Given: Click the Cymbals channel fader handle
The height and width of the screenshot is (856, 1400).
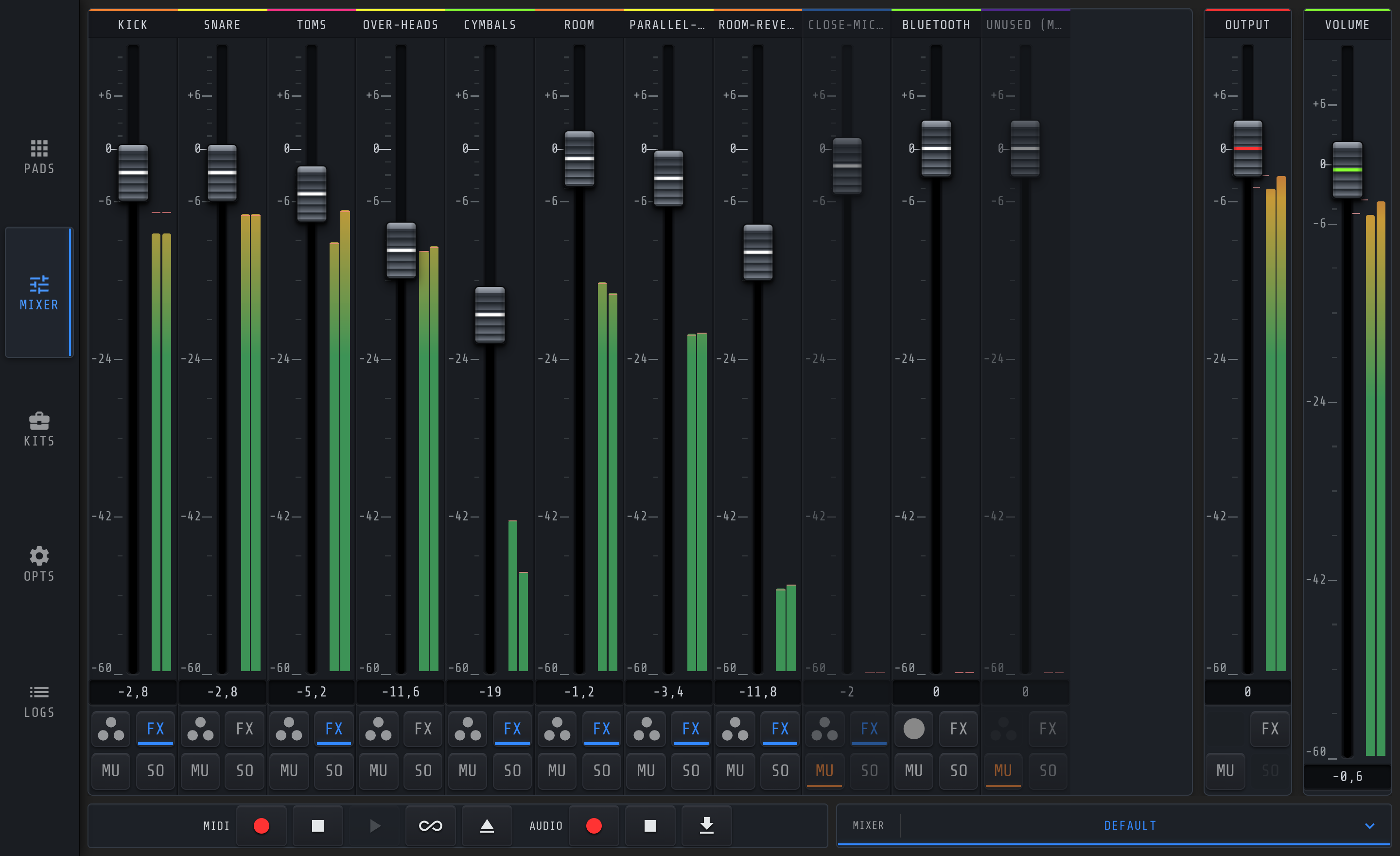Looking at the screenshot, I should (490, 314).
